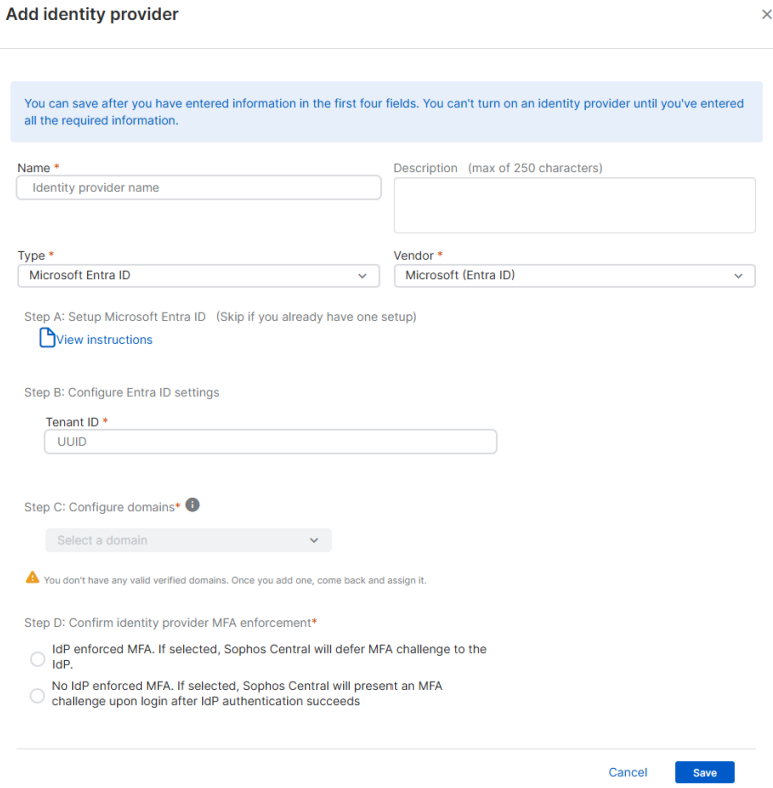Close the Add identity provider dialog
Screen dimensions: 773x788
pyautogui.click(x=766, y=15)
